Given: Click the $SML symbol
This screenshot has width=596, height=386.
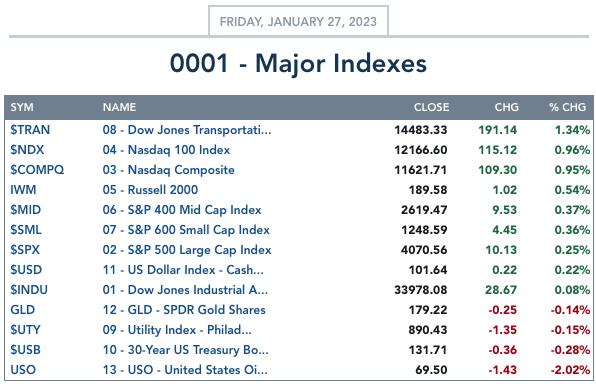Looking at the screenshot, I should coord(26,230).
